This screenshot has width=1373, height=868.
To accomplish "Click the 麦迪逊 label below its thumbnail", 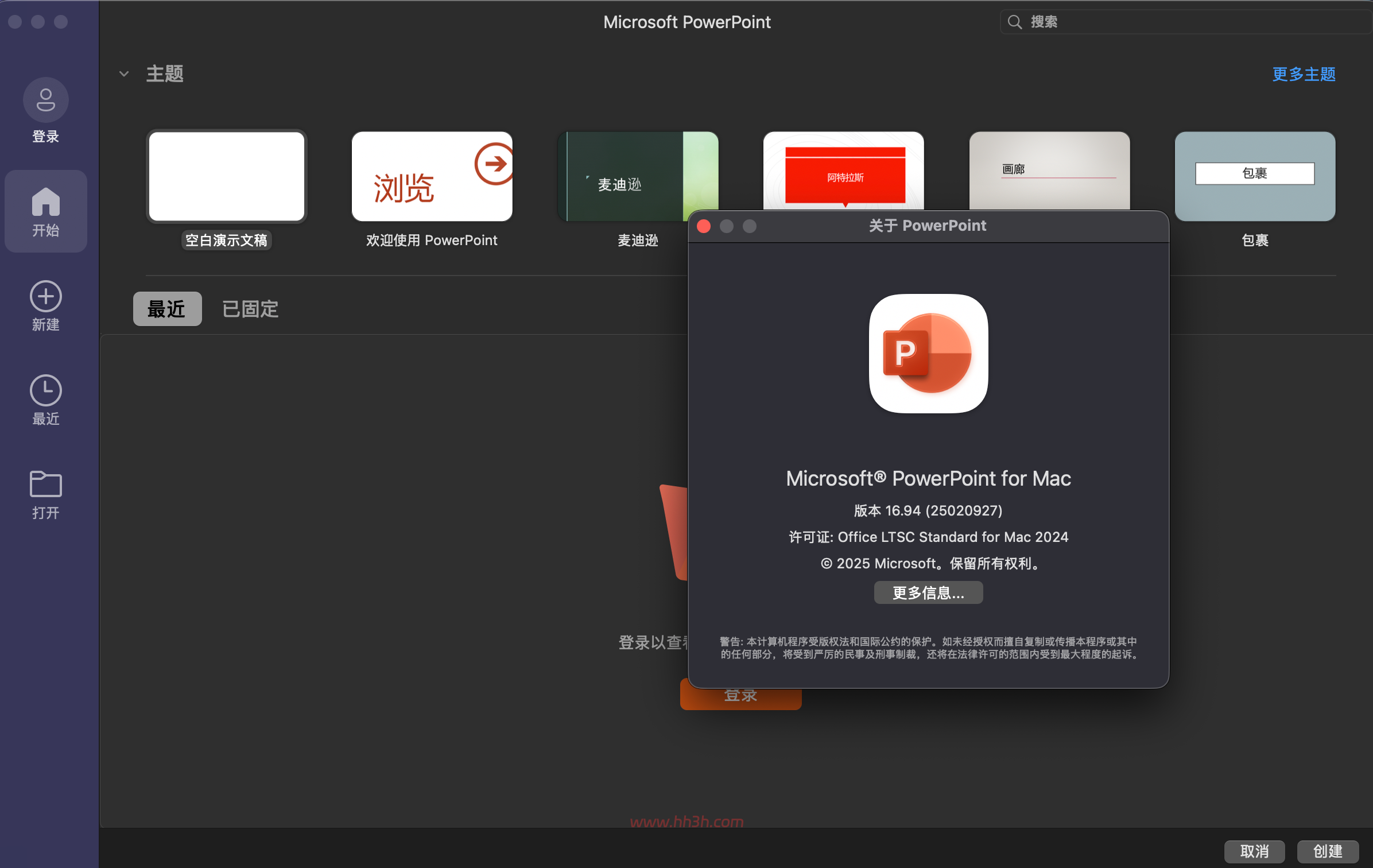I will (638, 240).
